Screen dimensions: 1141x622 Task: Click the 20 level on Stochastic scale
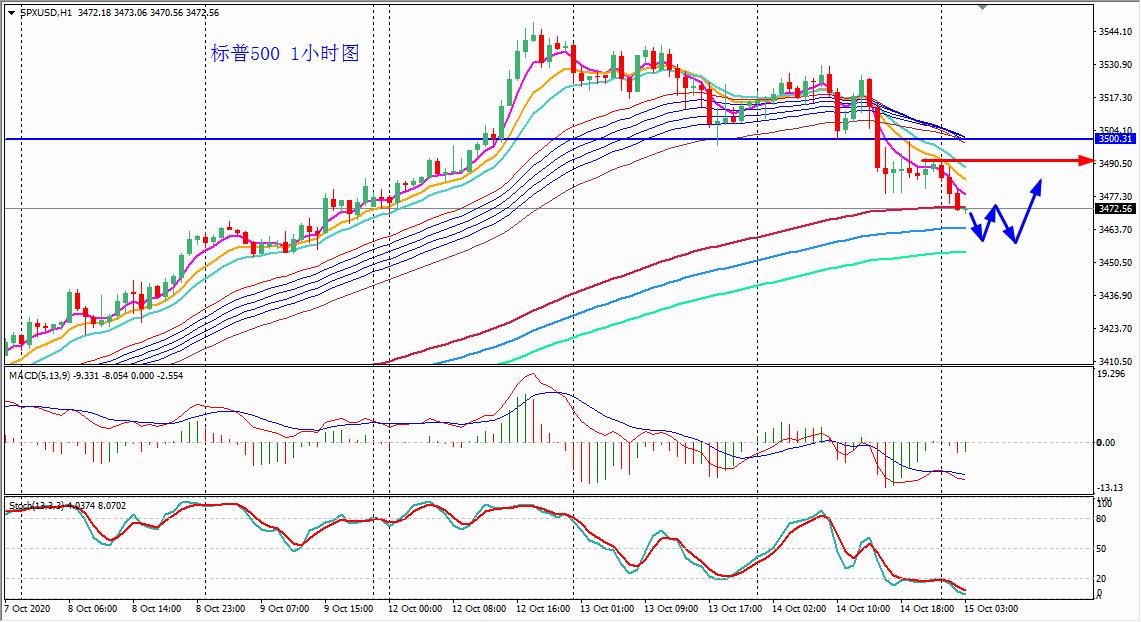tap(1101, 578)
